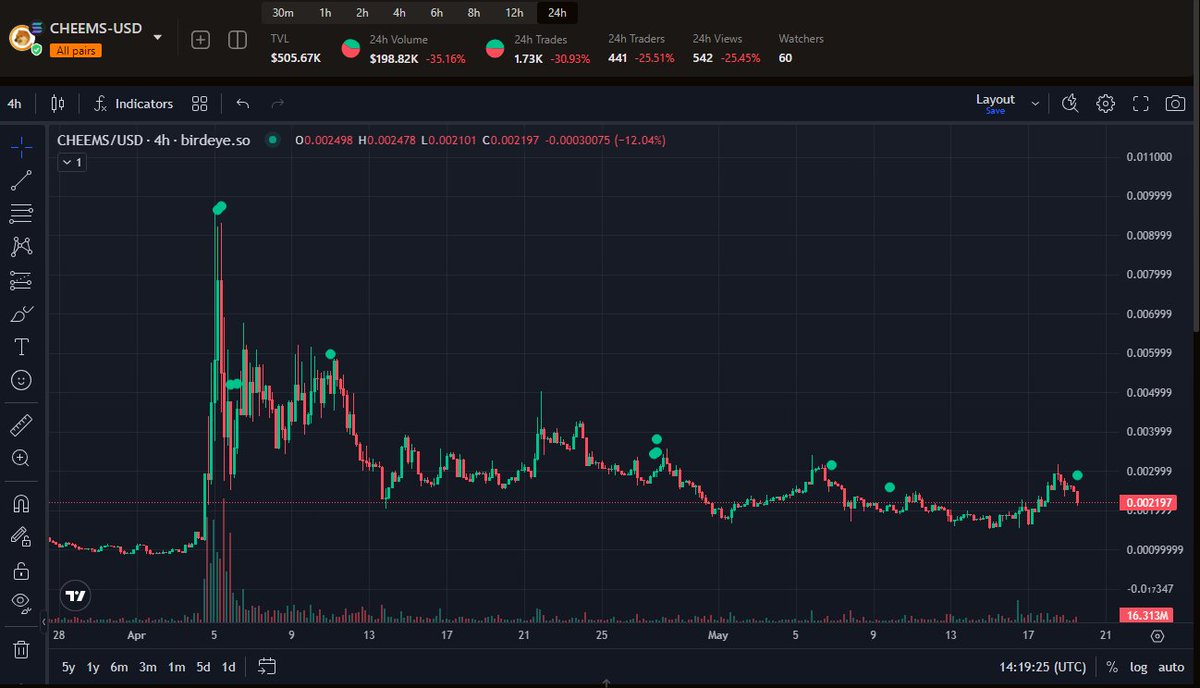Open the timezone clock 14:19:25 (UTC)

1042,667
